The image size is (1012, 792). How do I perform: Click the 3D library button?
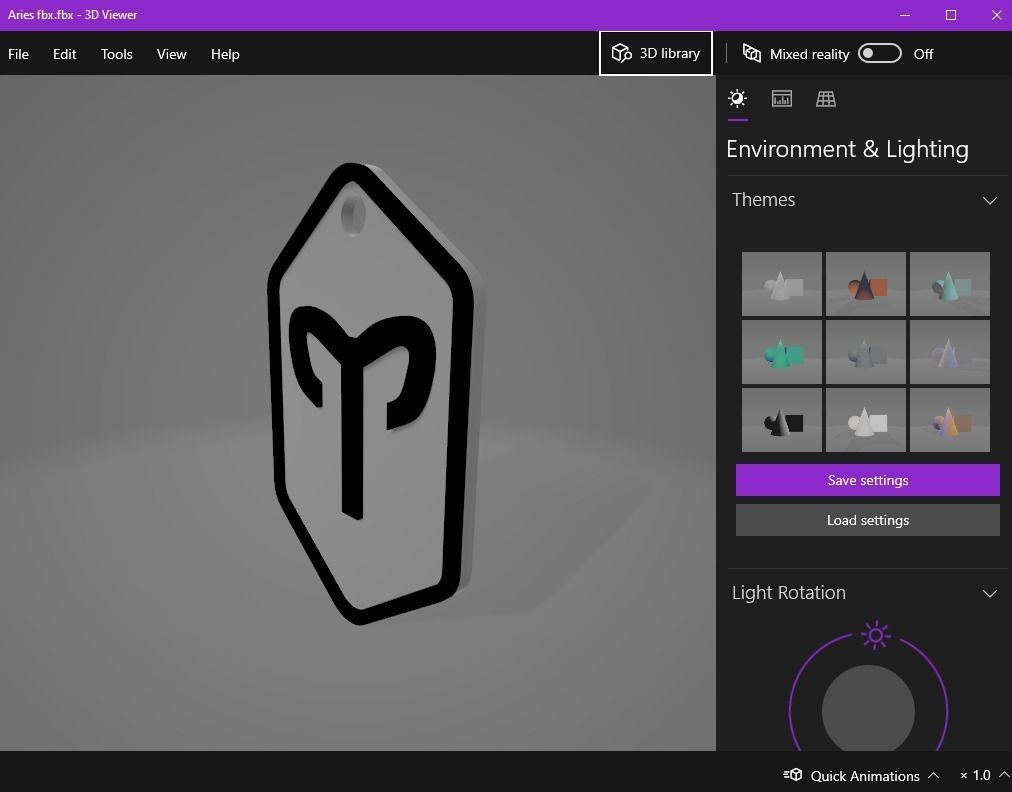(656, 54)
